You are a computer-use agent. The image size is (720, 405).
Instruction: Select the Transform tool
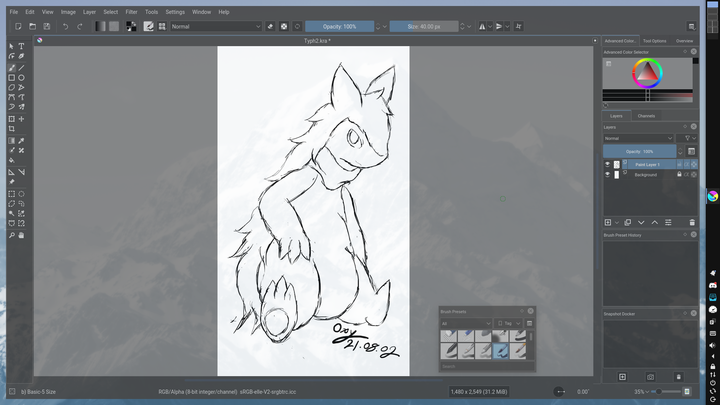11,119
